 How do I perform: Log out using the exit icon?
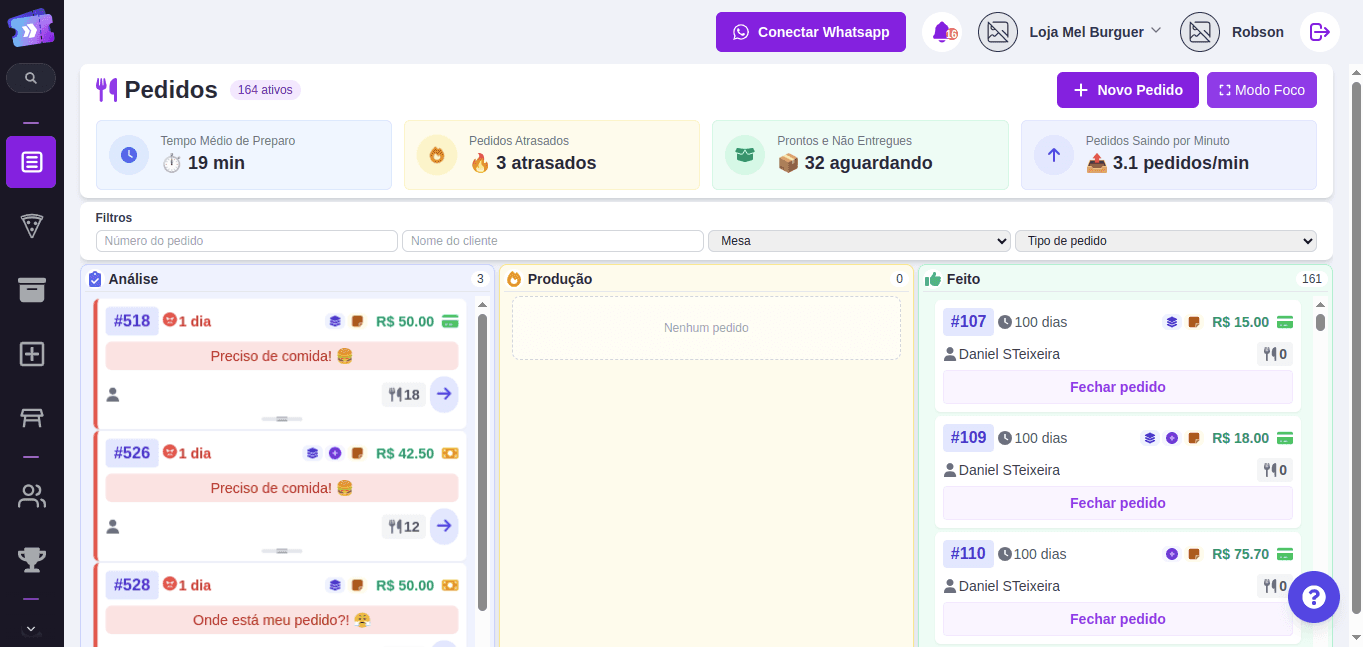click(1319, 31)
